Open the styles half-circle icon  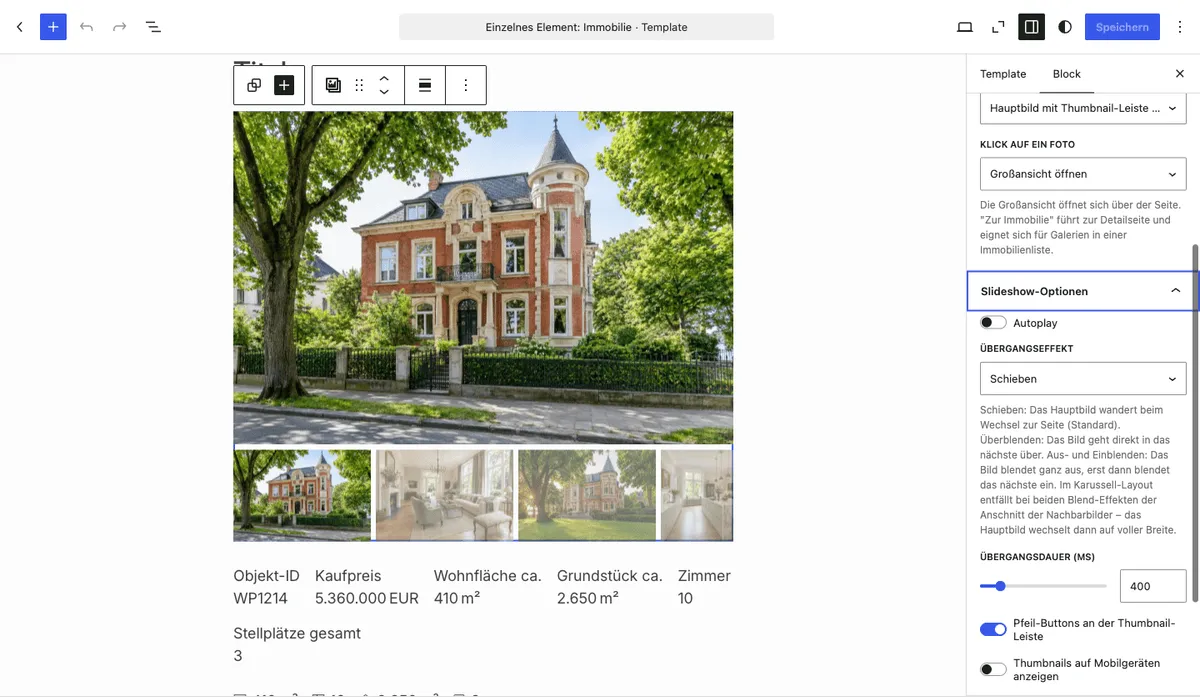tap(1064, 27)
